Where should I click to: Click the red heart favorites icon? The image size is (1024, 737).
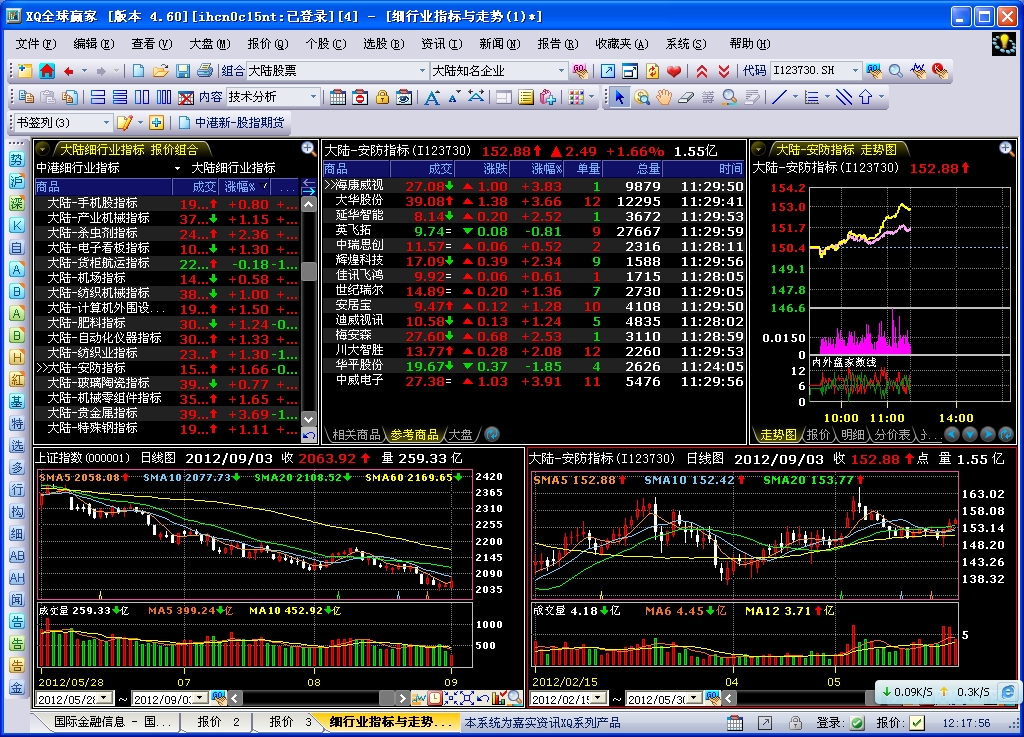pyautogui.click(x=674, y=71)
